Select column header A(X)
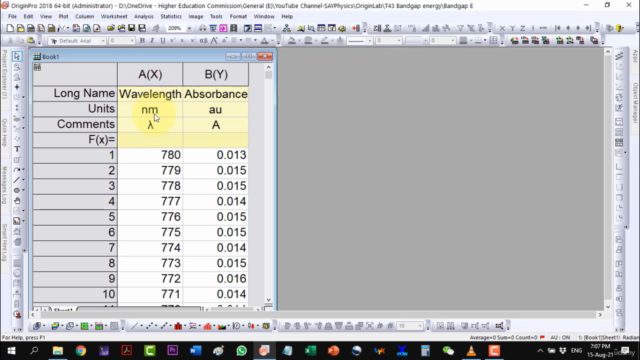The image size is (640, 360). (150, 74)
